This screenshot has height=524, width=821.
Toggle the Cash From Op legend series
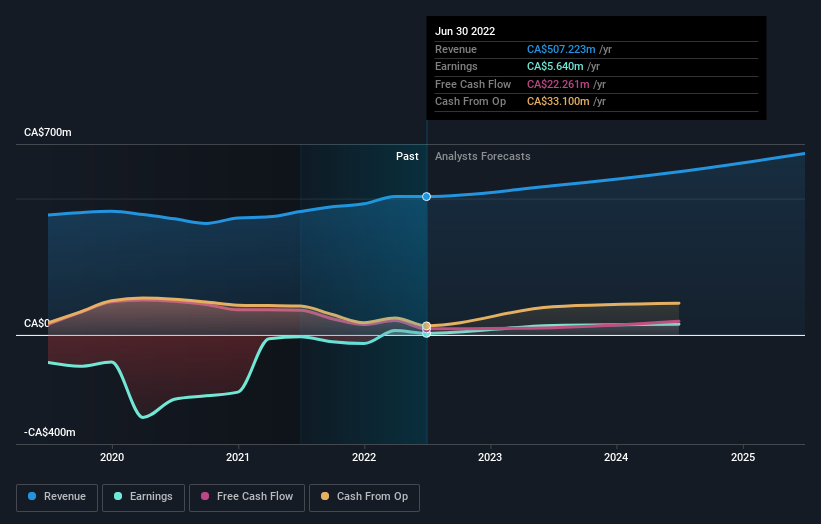click(x=364, y=497)
